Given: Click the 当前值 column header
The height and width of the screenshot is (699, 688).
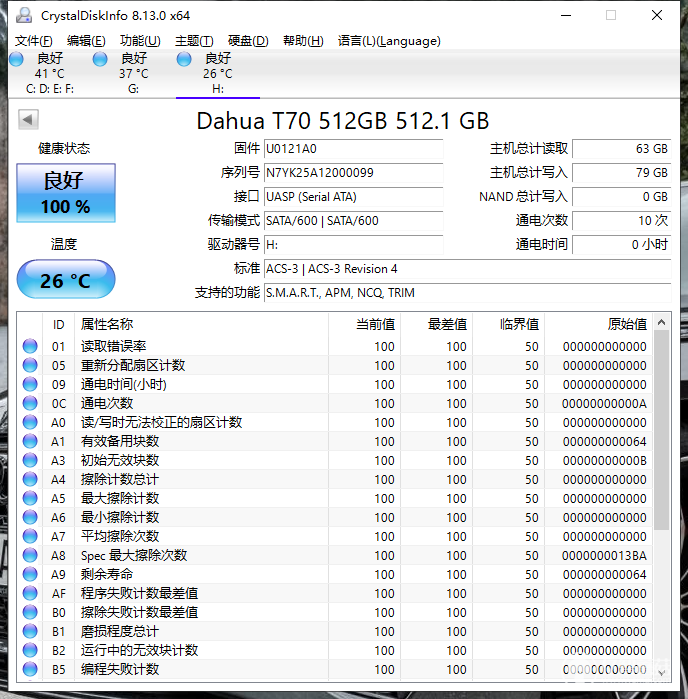Looking at the screenshot, I should click(x=364, y=325).
